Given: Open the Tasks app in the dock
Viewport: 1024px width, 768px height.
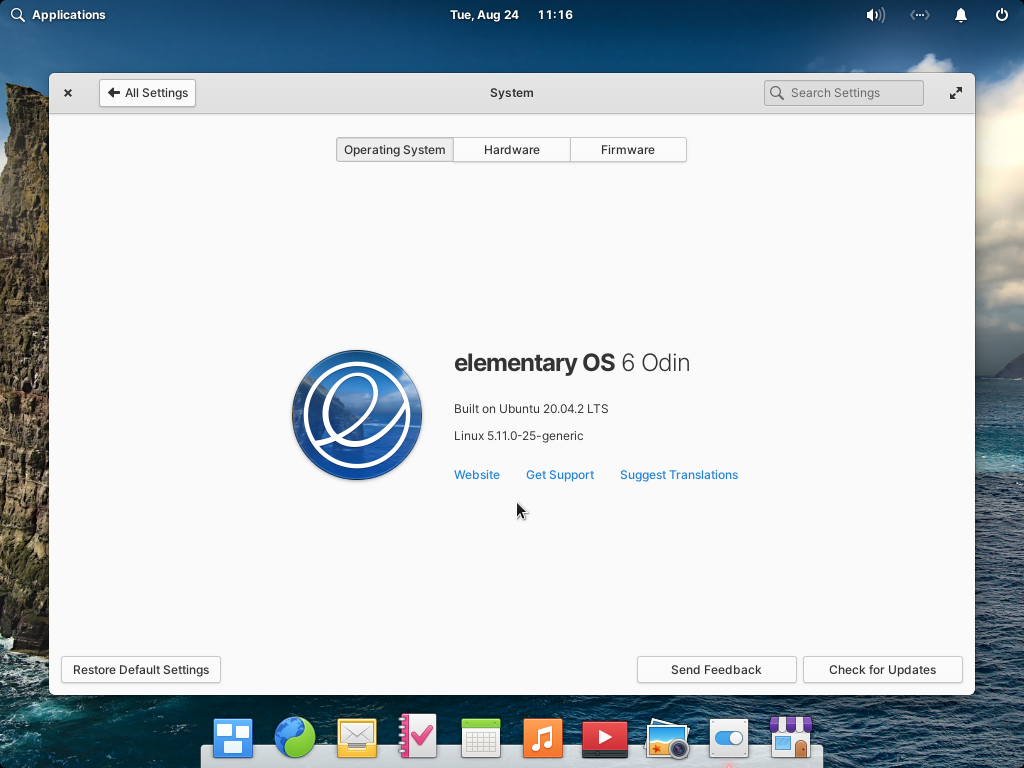Looking at the screenshot, I should [x=418, y=736].
